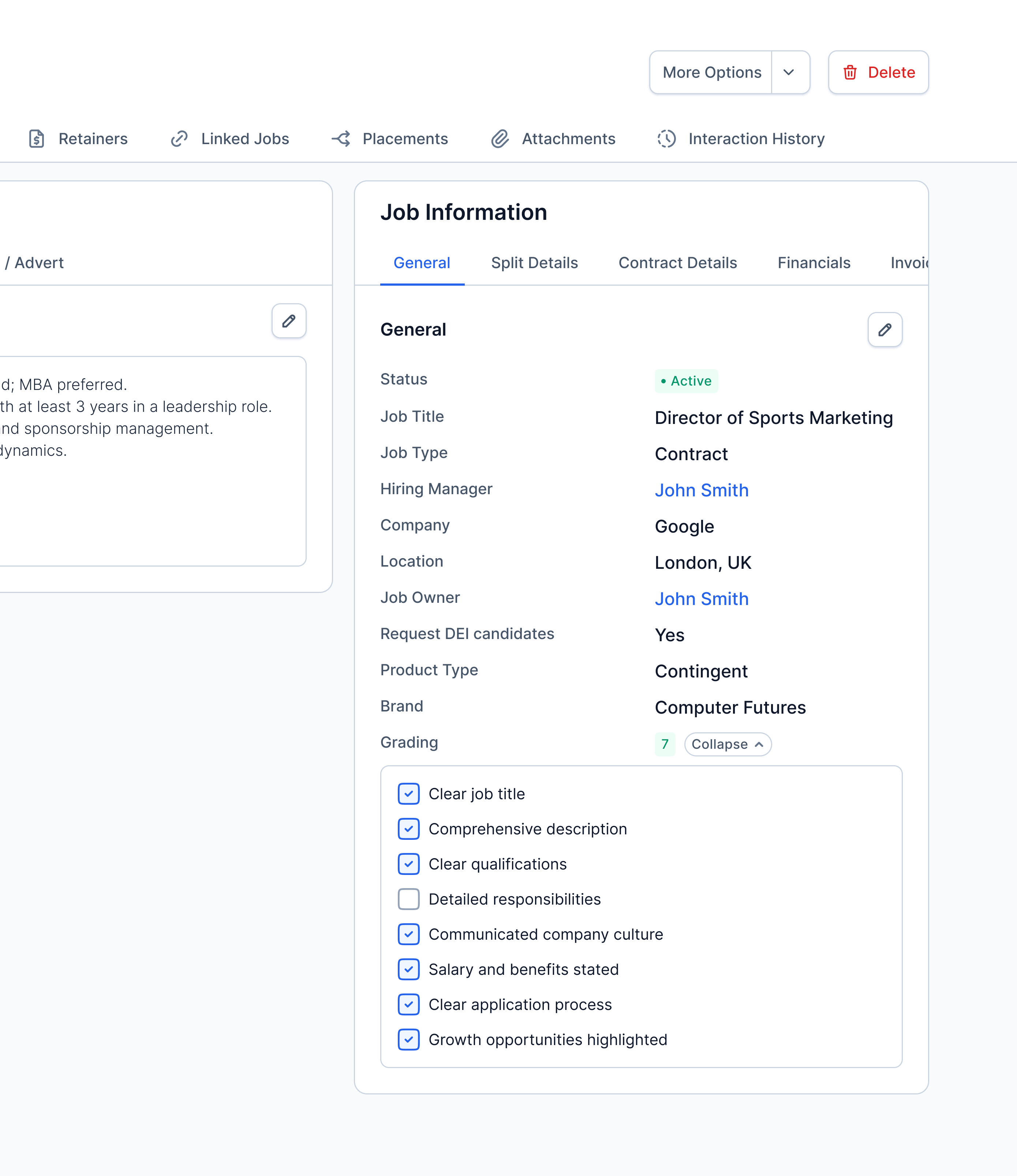This screenshot has width=1017, height=1176.
Task: Click inside the advert description text box
Action: (153, 461)
